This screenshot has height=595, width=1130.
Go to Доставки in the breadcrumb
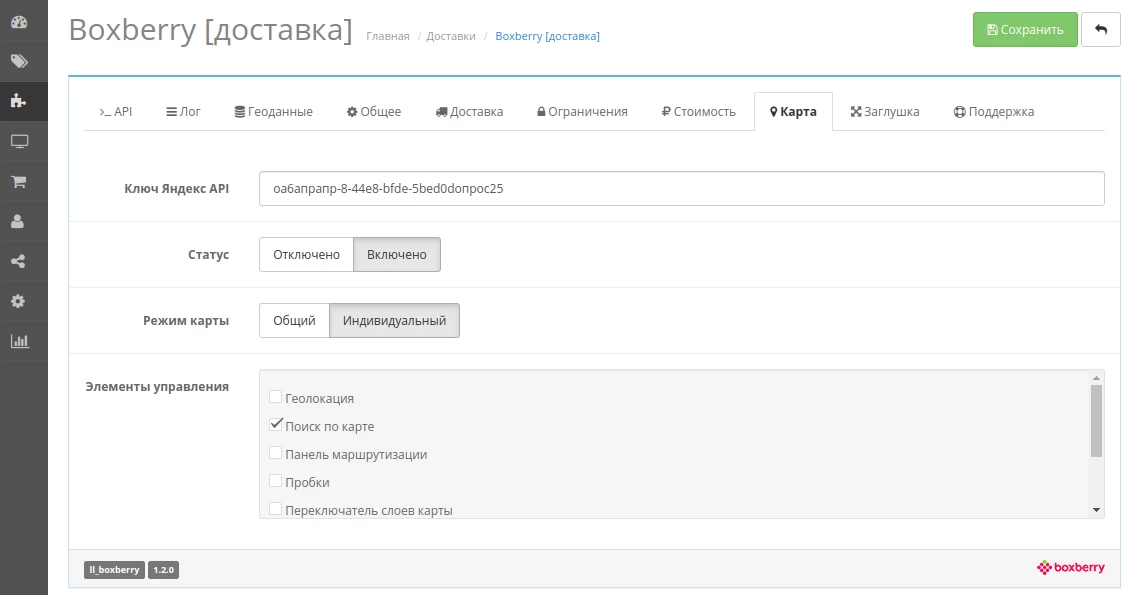[x=451, y=36]
